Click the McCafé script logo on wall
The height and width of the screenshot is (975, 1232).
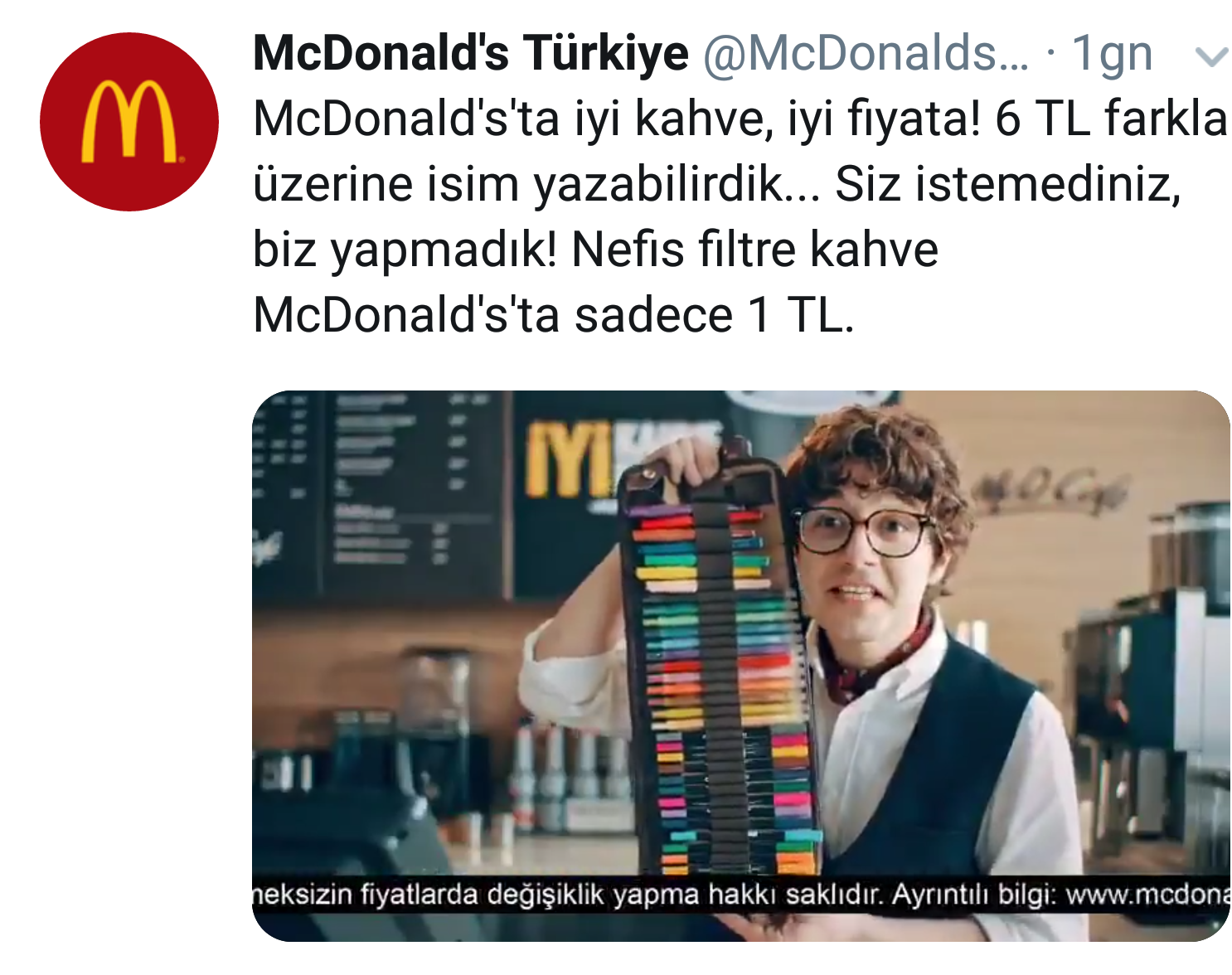point(1051,491)
